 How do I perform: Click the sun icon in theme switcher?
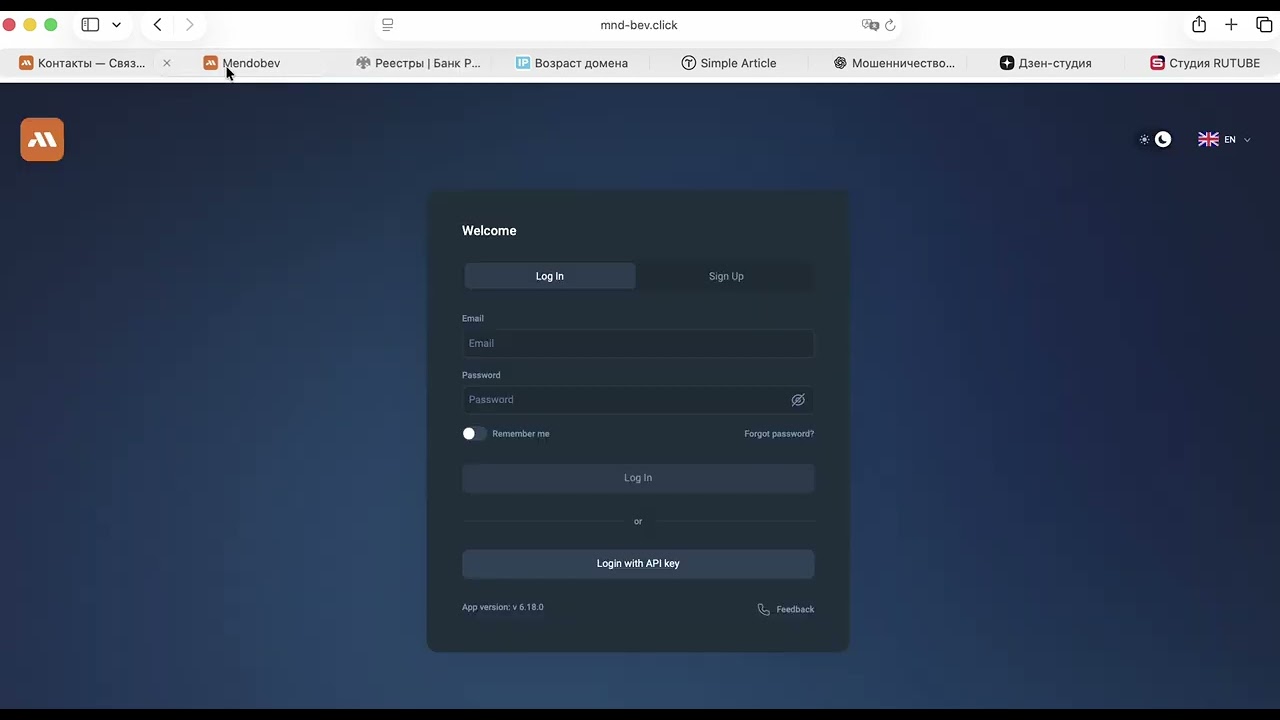(x=1145, y=140)
